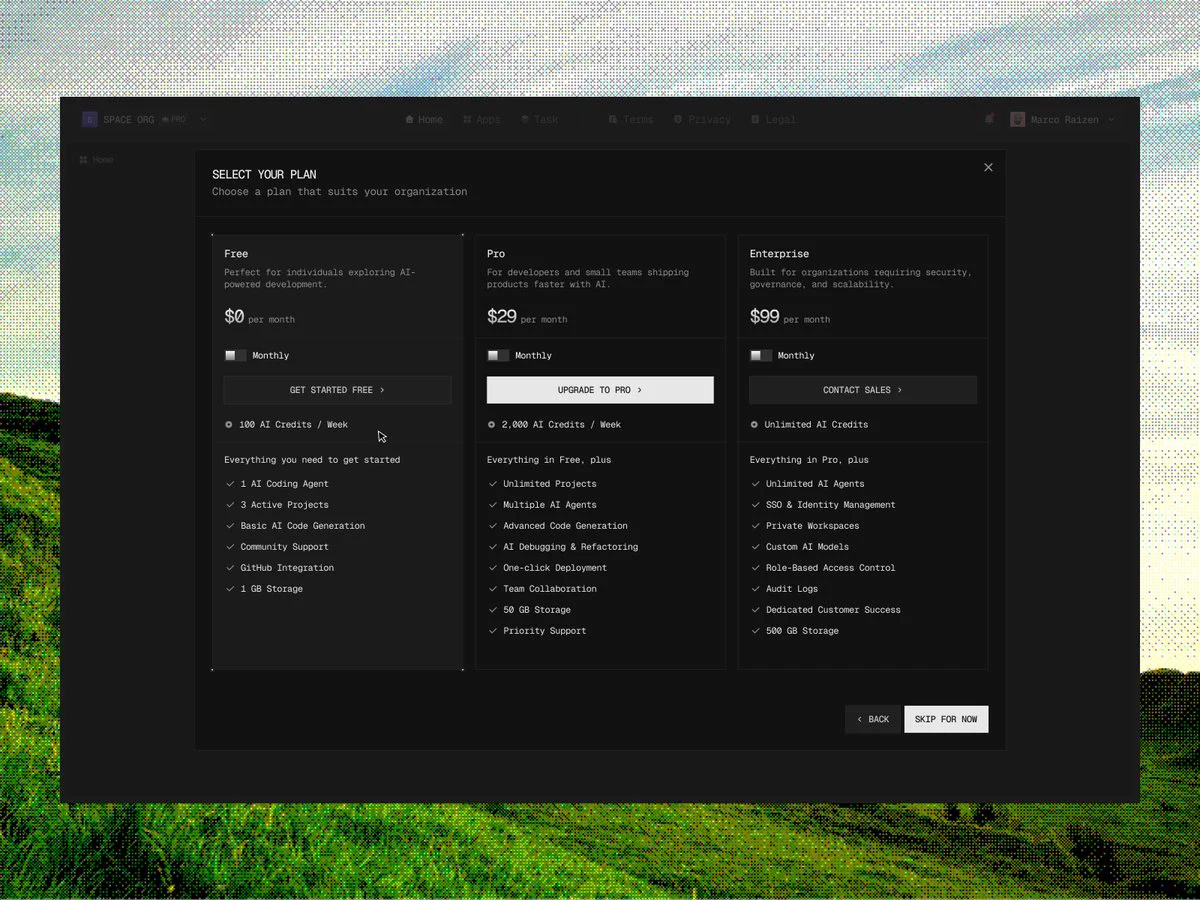This screenshot has height=900, width=1200.
Task: Click Contact Sales
Action: pyautogui.click(x=863, y=390)
